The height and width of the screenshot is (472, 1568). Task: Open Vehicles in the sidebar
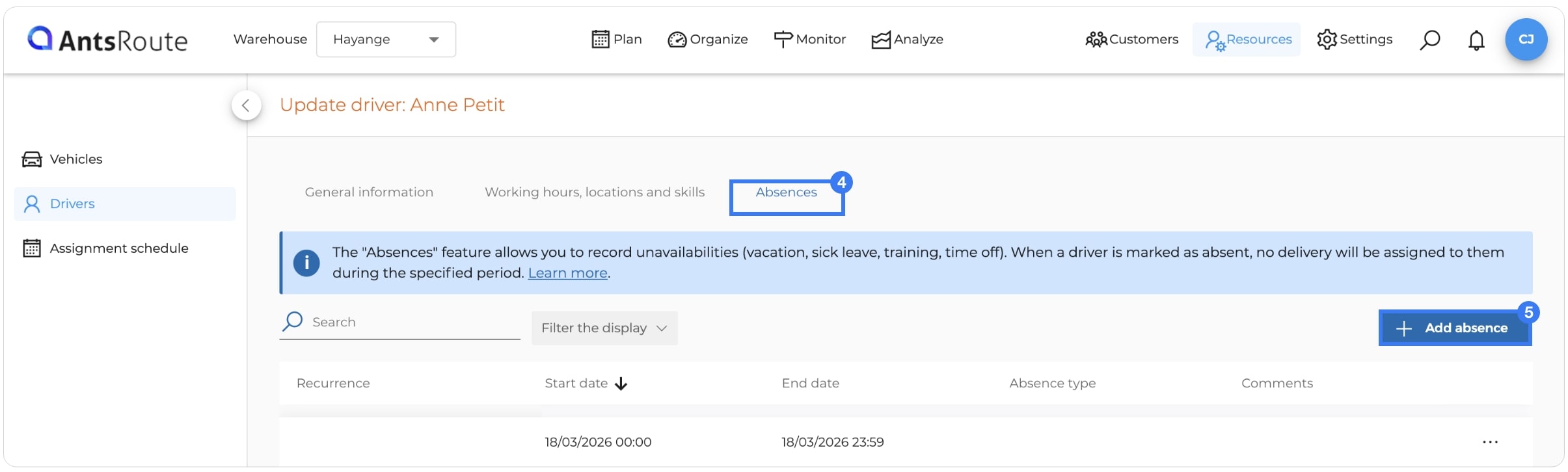124,159
